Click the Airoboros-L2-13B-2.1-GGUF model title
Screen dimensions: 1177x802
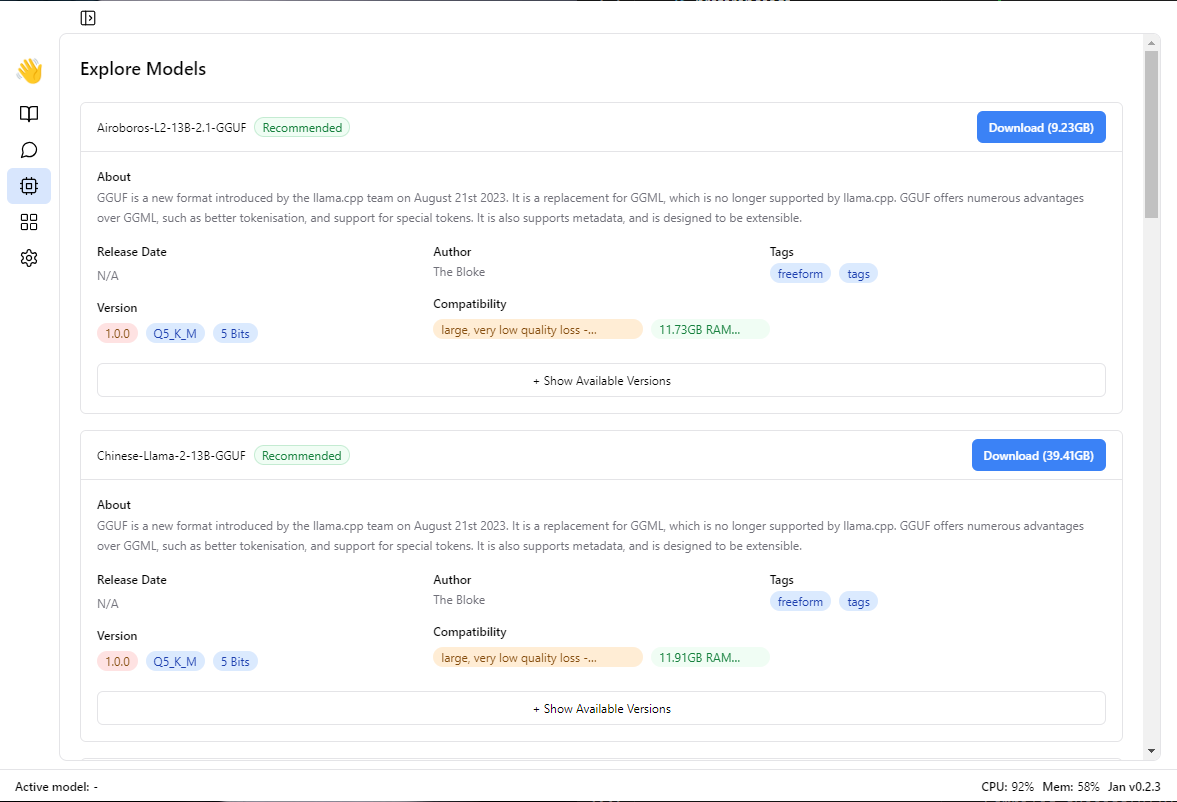click(x=171, y=128)
